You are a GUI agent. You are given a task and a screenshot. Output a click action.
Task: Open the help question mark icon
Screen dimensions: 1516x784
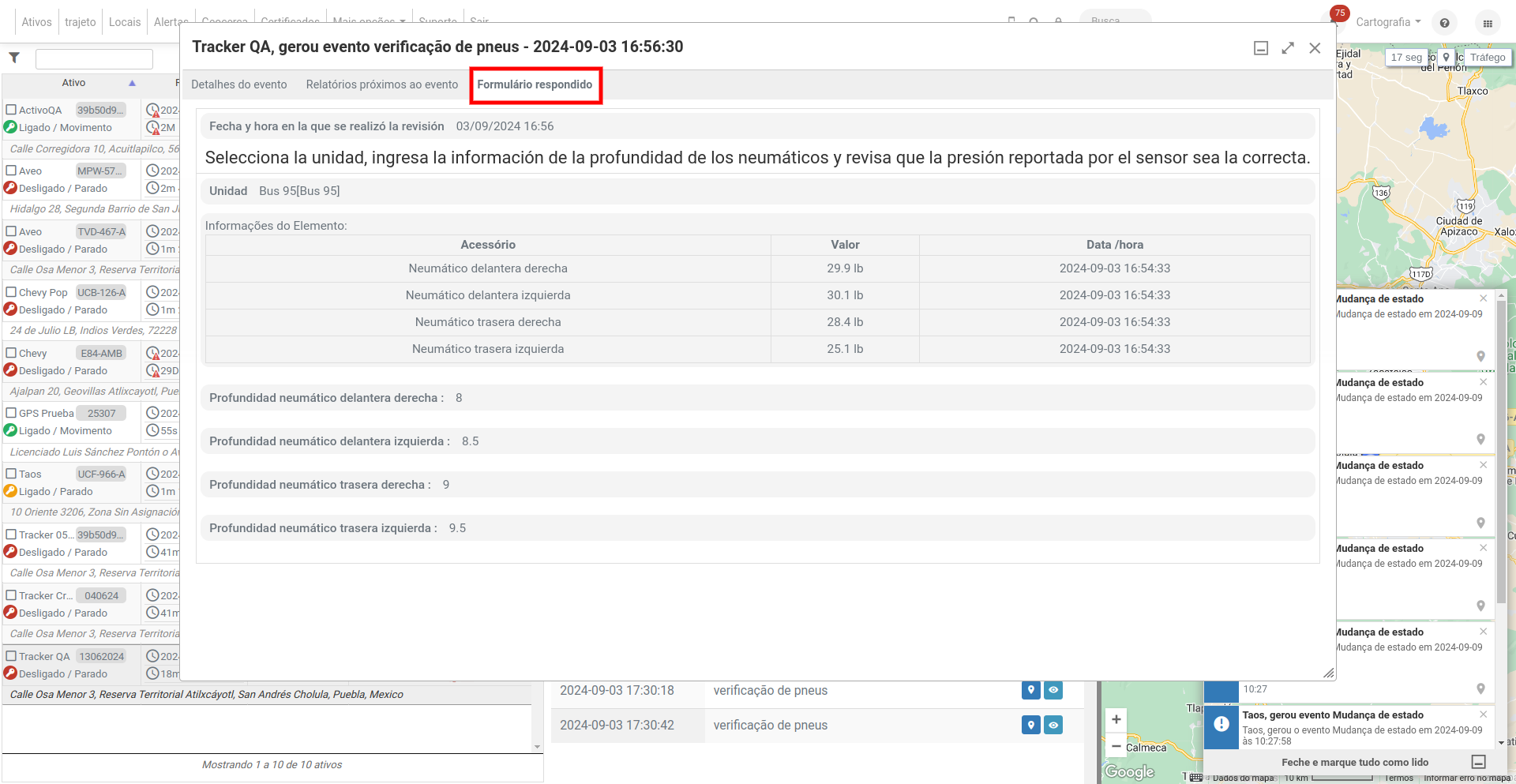click(1444, 23)
